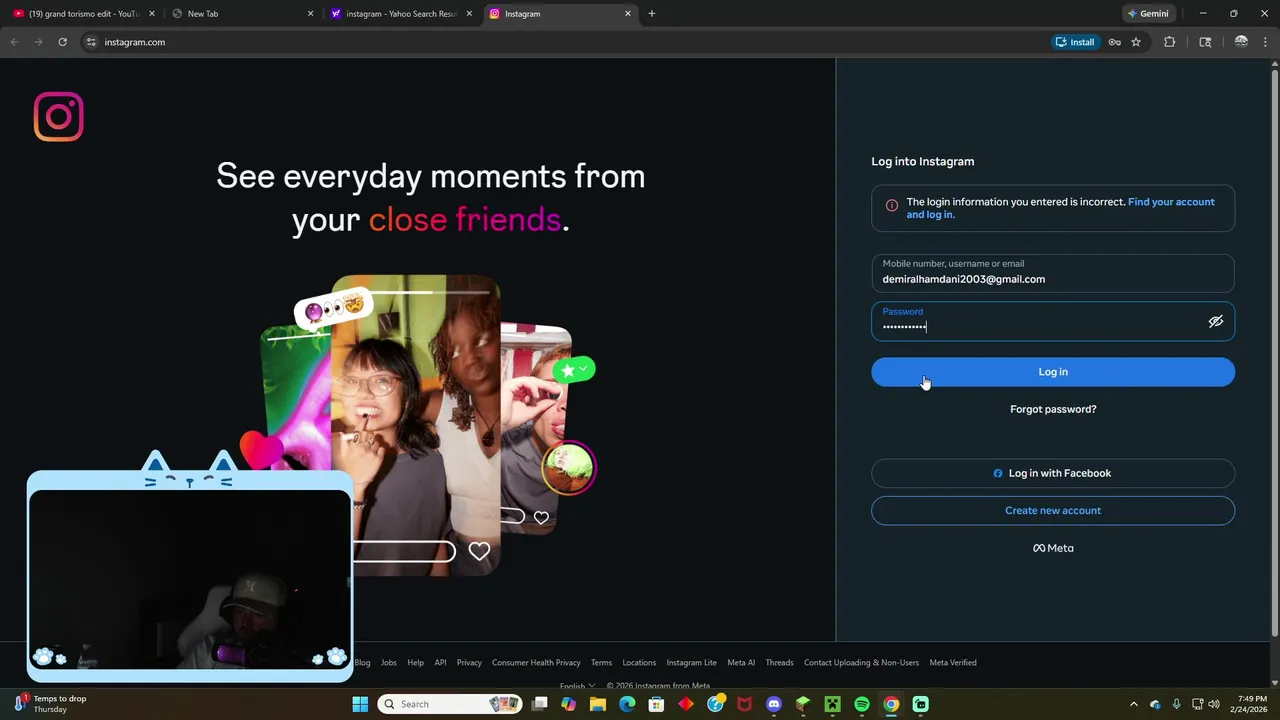Open the Chrome profile avatar
Viewport: 1280px width, 720px height.
tap(1241, 42)
